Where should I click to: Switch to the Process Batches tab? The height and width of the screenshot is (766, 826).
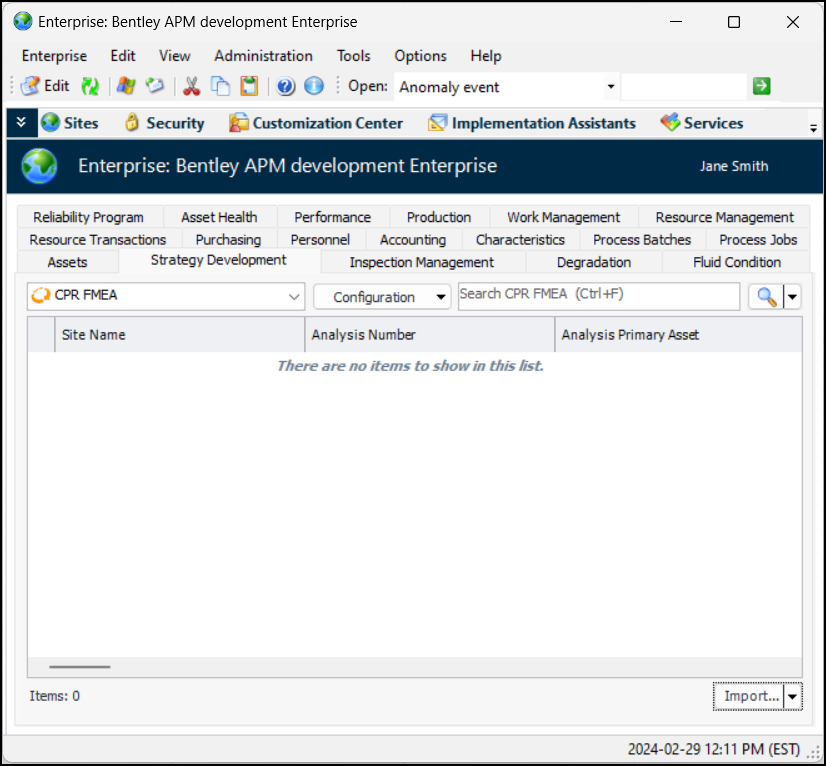[642, 240]
